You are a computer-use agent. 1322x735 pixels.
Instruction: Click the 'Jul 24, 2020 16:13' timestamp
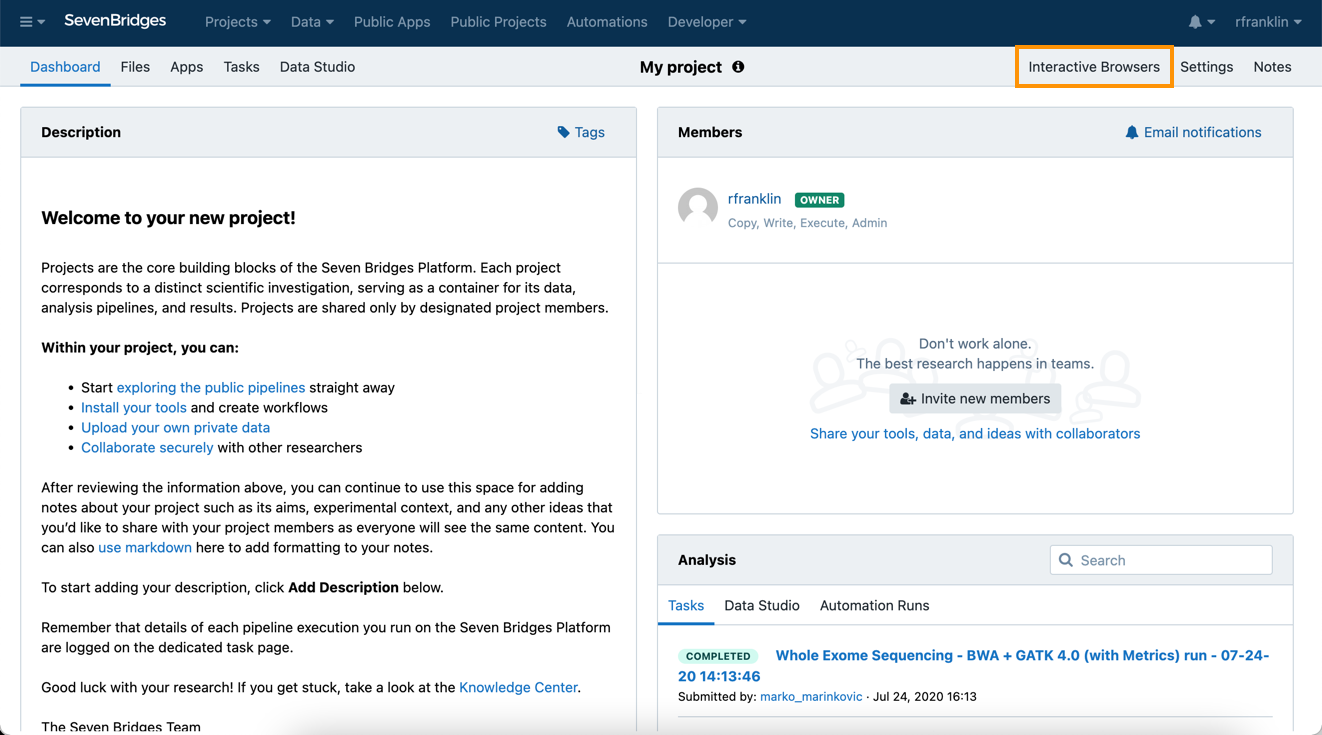tap(925, 697)
